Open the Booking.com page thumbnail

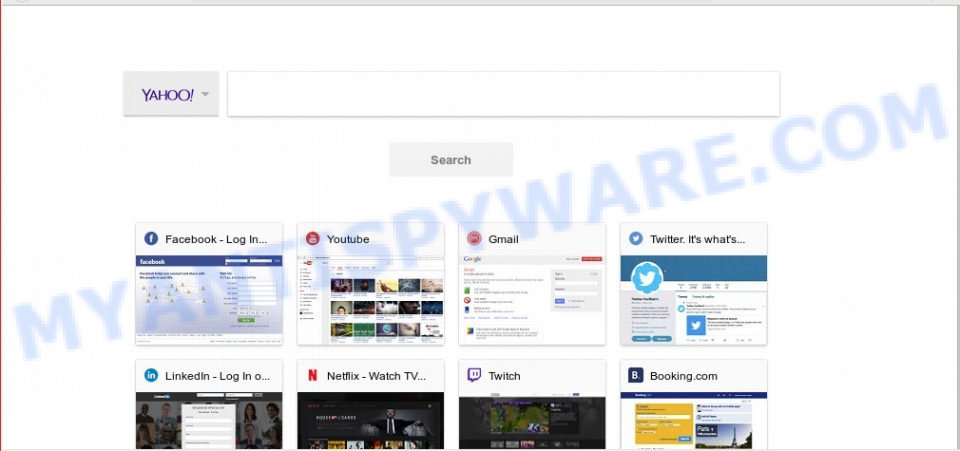(694, 420)
